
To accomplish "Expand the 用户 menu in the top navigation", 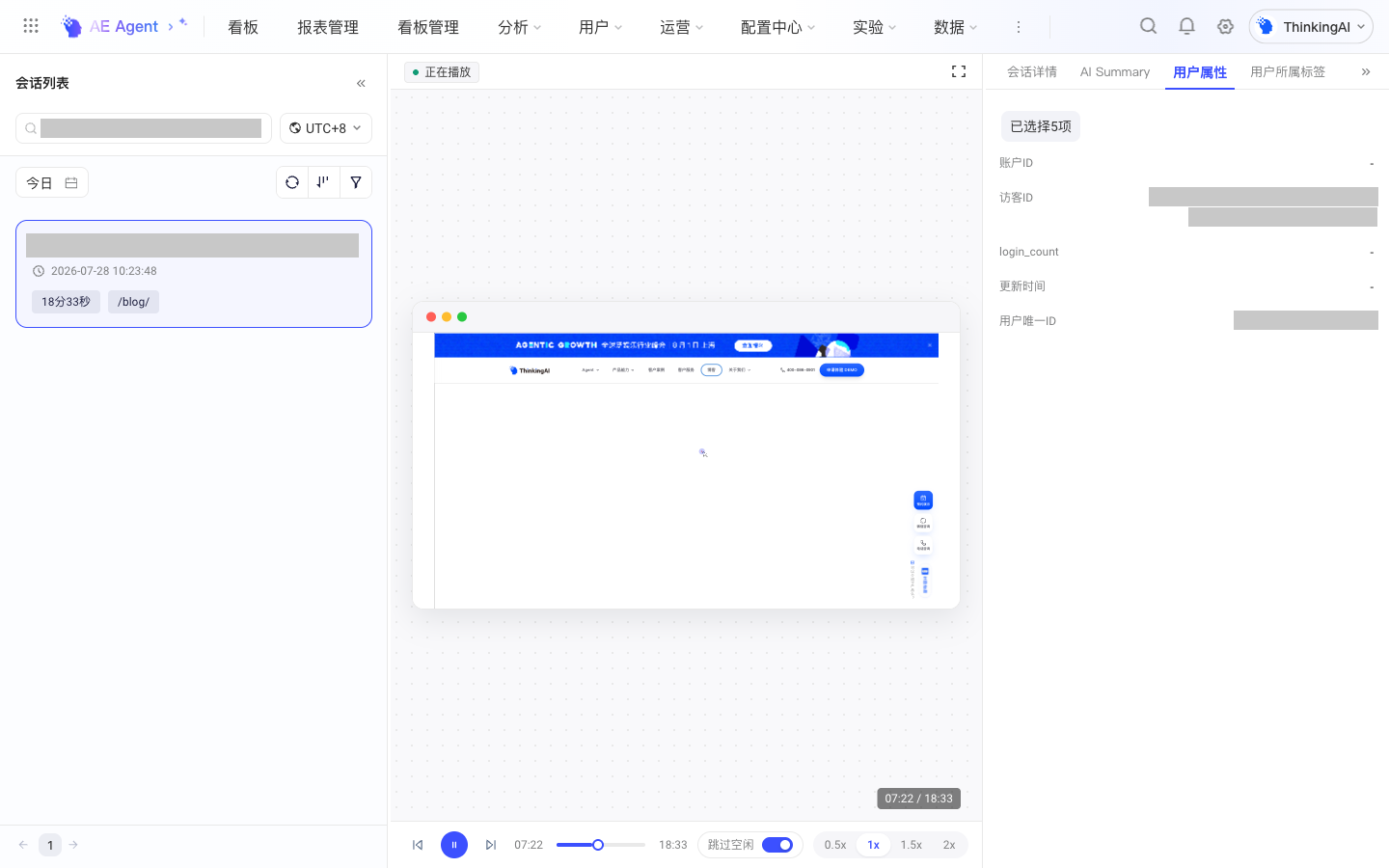I will coord(601,27).
